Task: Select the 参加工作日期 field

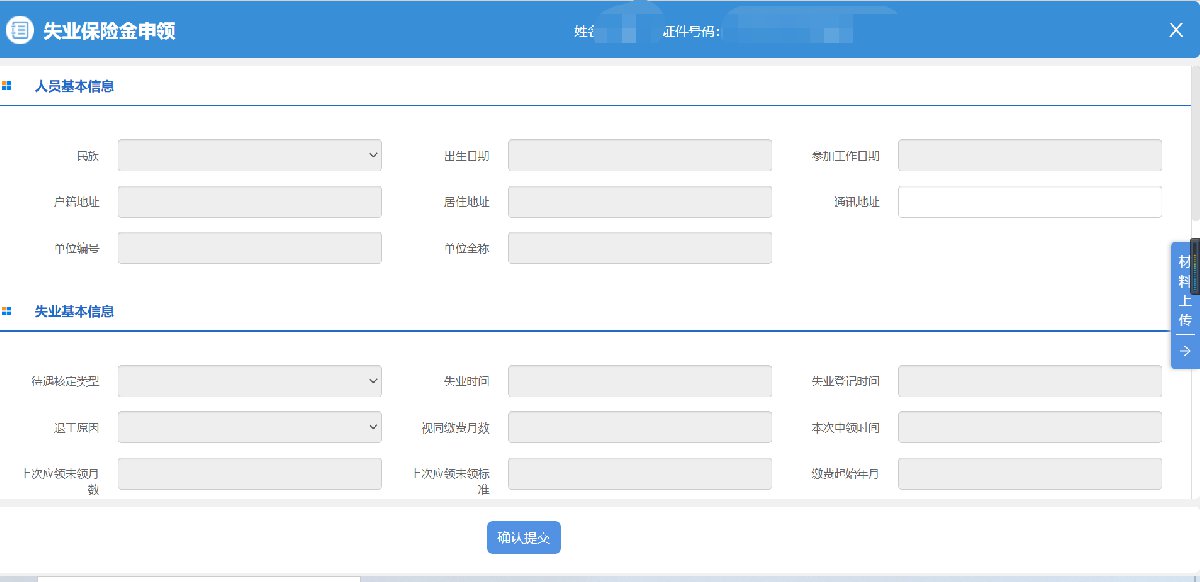Action: pos(1029,155)
